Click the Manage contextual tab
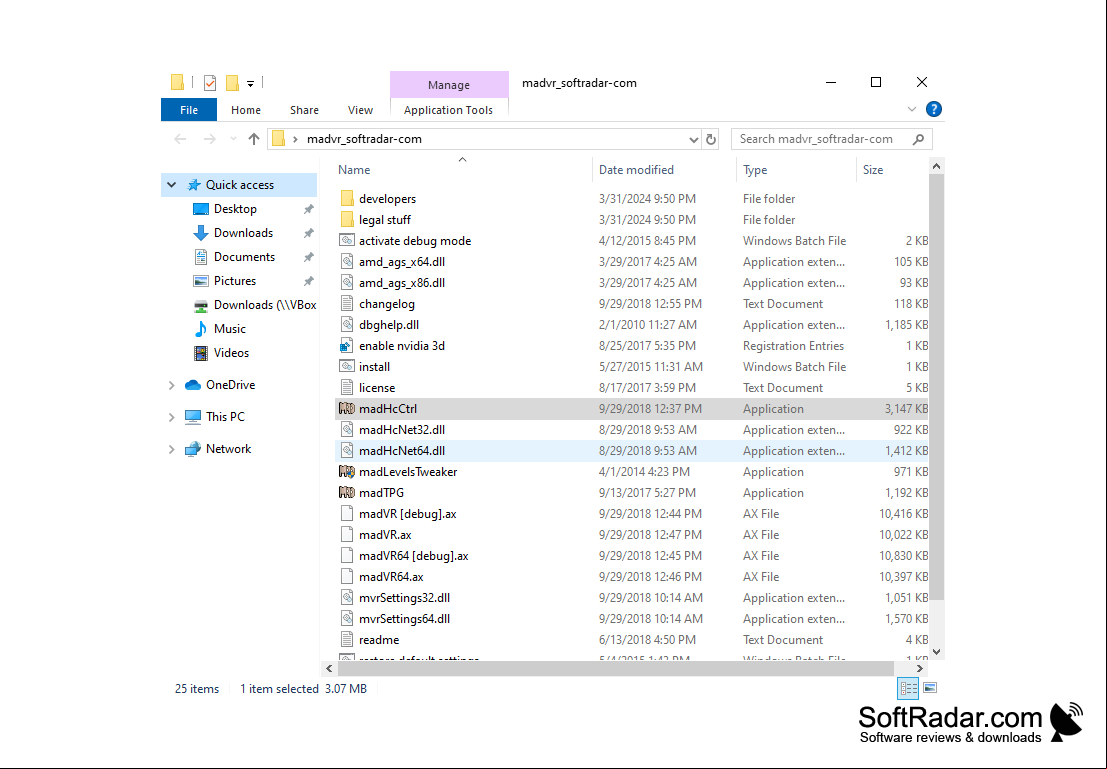The image size is (1107, 769). coord(449,85)
